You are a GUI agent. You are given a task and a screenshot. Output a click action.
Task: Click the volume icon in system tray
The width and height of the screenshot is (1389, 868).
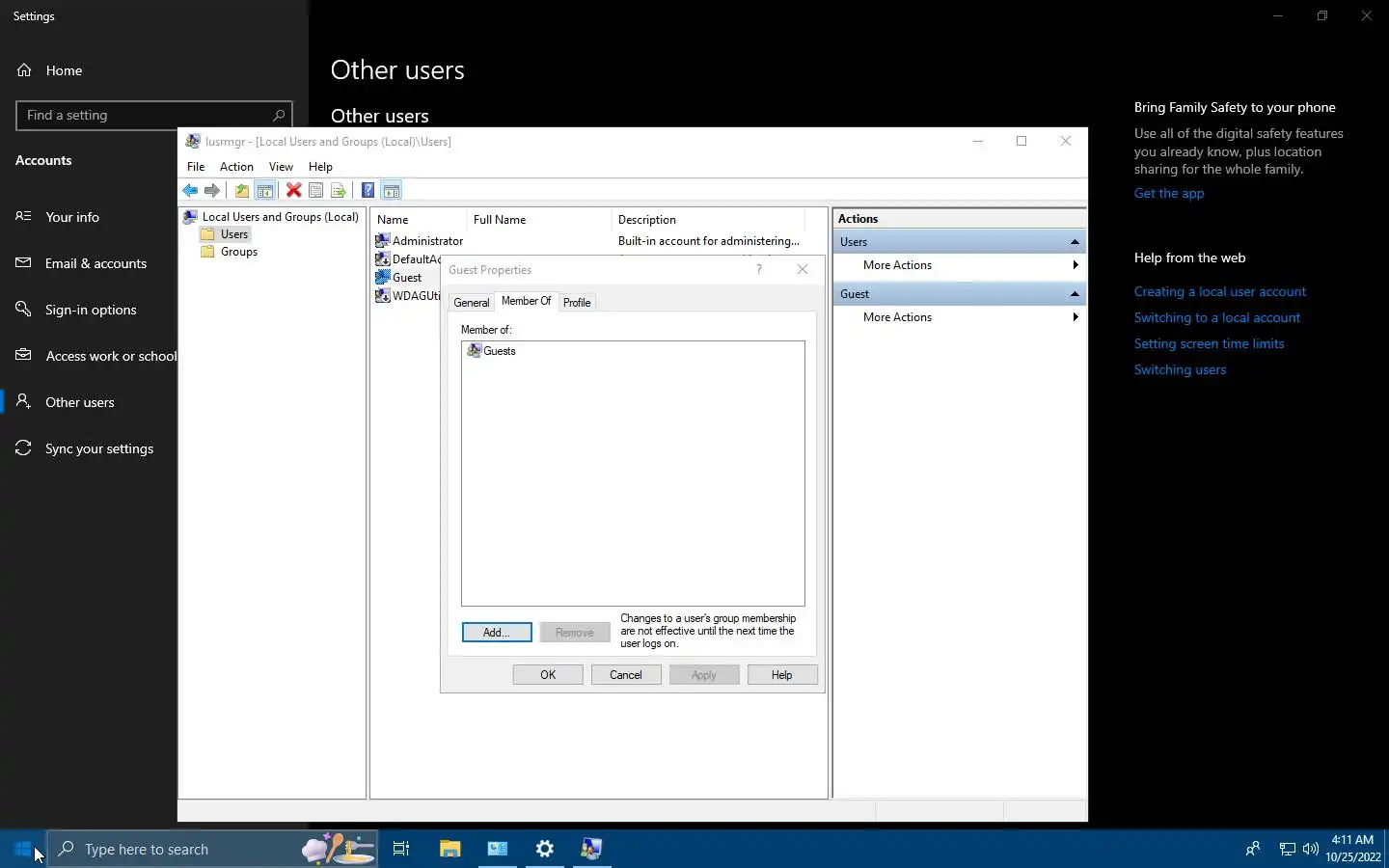coord(1310,850)
